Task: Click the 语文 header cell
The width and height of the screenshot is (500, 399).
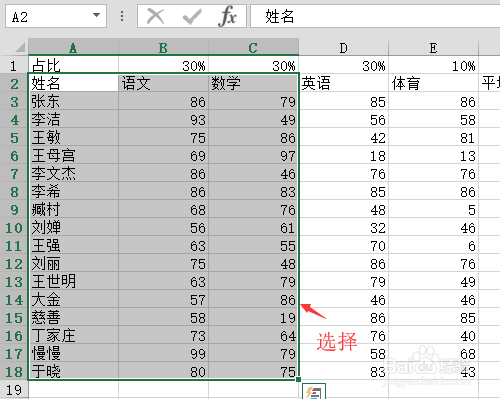Action: coord(163,83)
